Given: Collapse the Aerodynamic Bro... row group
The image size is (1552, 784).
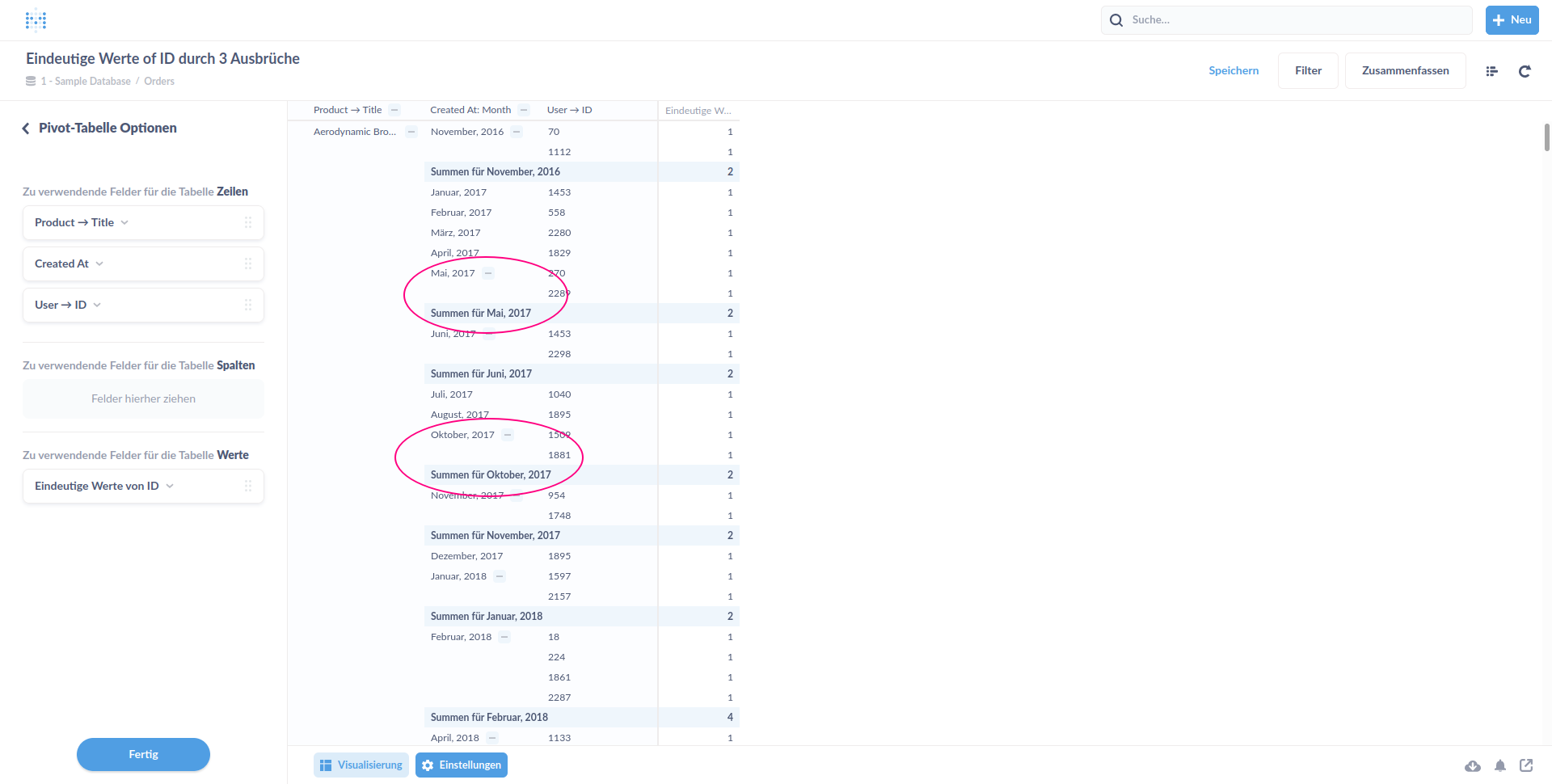Looking at the screenshot, I should coord(411,132).
